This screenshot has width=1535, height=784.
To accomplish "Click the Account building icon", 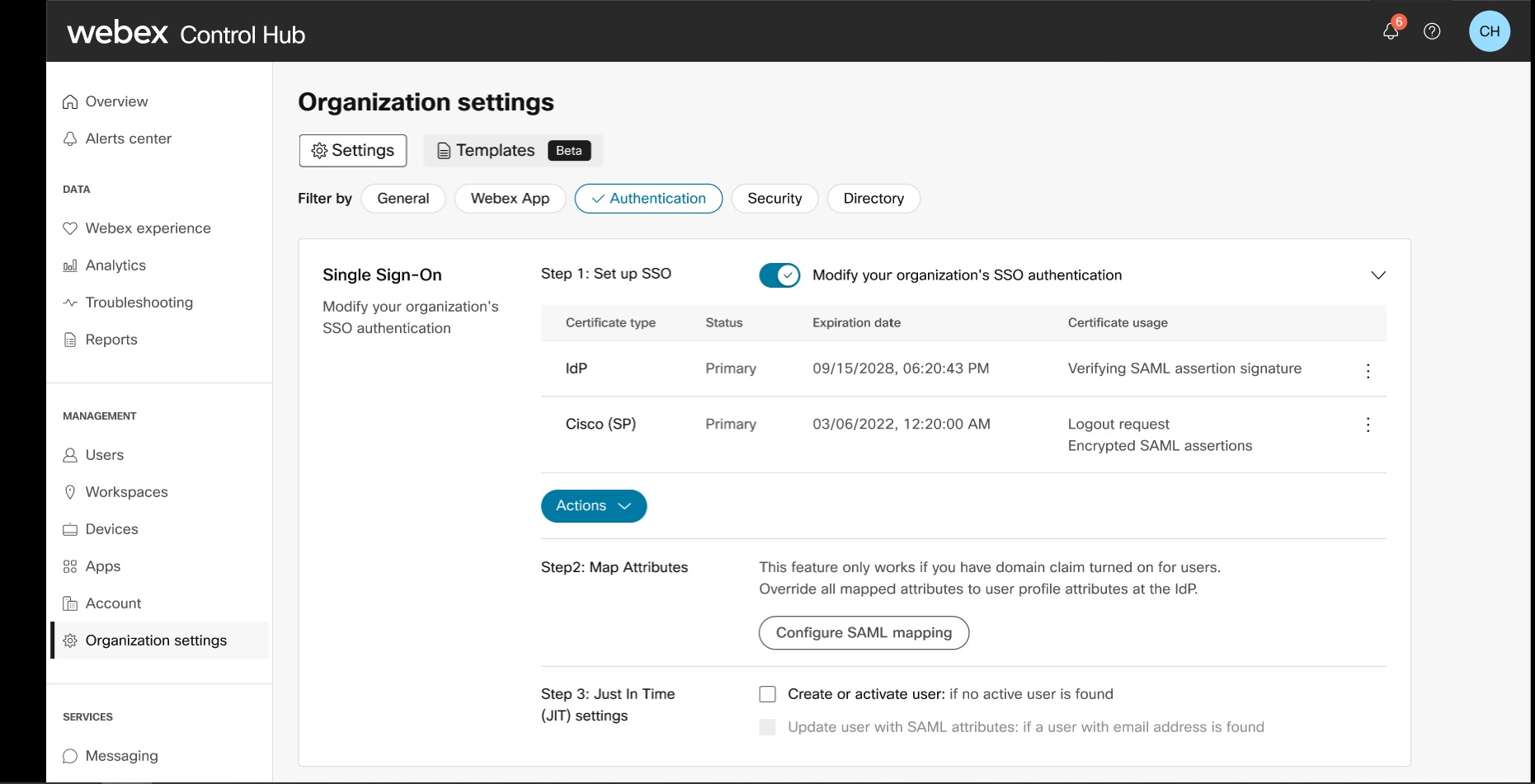I will click(x=70, y=603).
